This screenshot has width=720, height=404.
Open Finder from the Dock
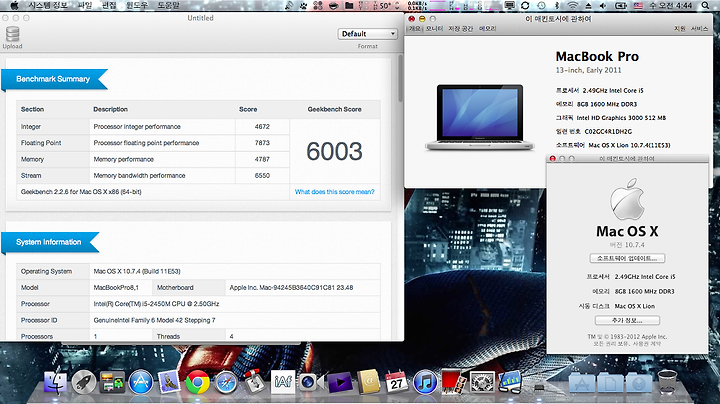point(55,382)
